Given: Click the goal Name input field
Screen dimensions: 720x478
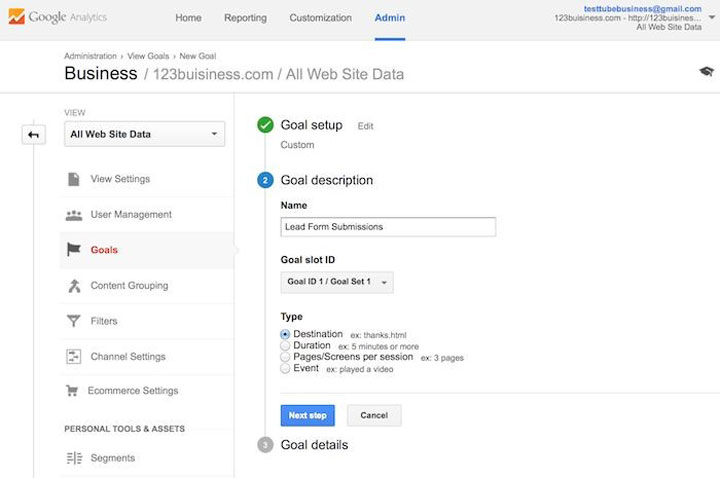Looking at the screenshot, I should [x=388, y=227].
